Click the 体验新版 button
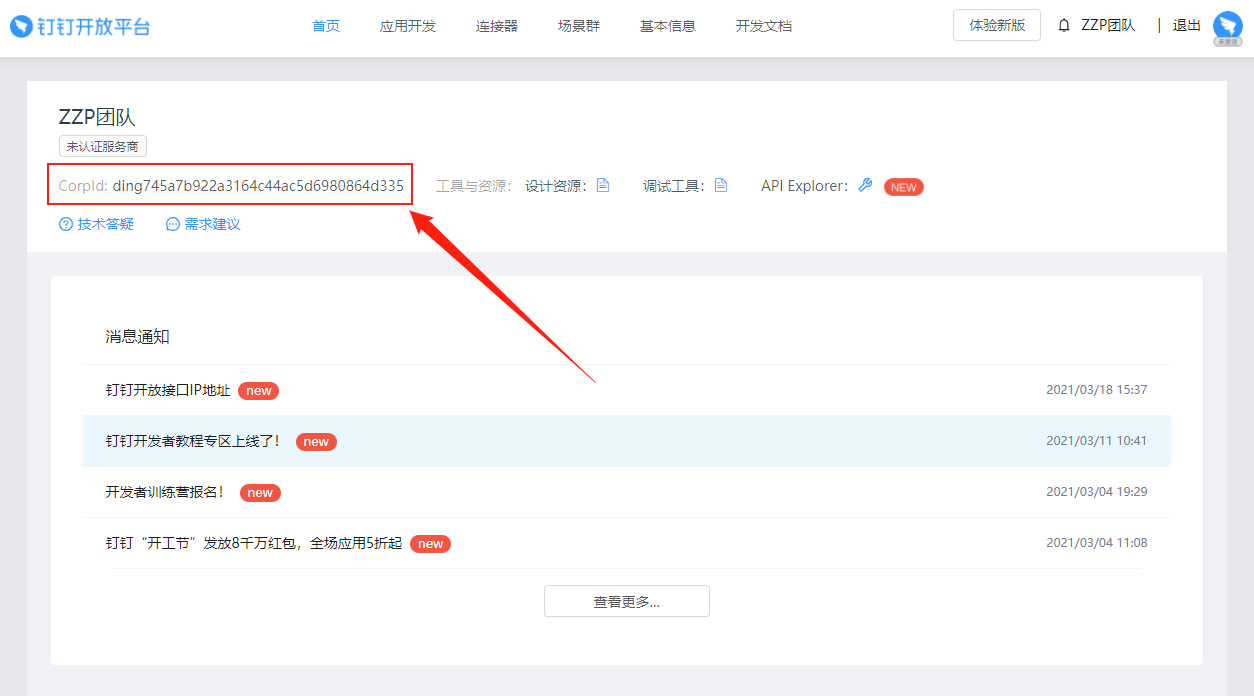 pos(996,25)
